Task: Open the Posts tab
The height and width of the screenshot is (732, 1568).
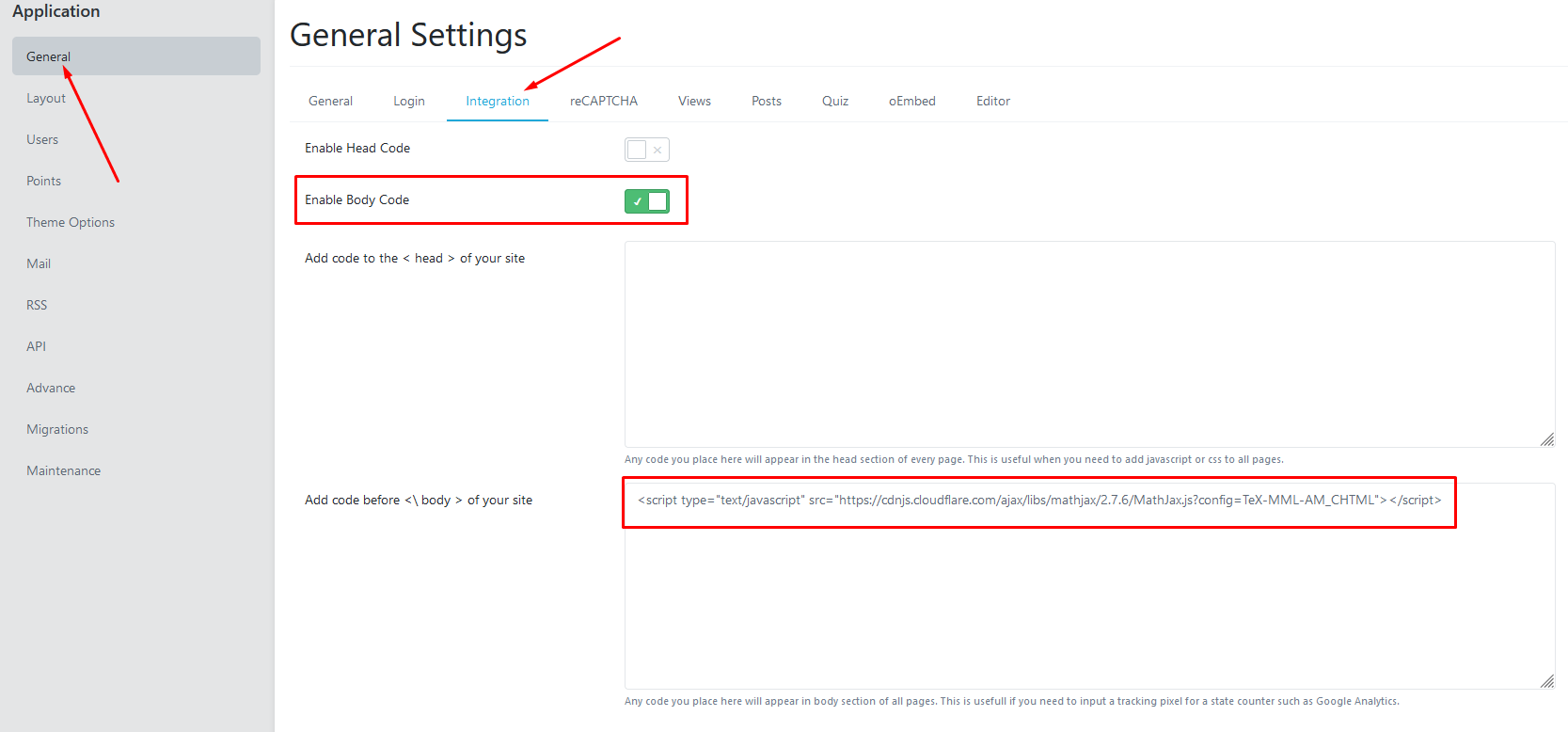Action: 767,101
